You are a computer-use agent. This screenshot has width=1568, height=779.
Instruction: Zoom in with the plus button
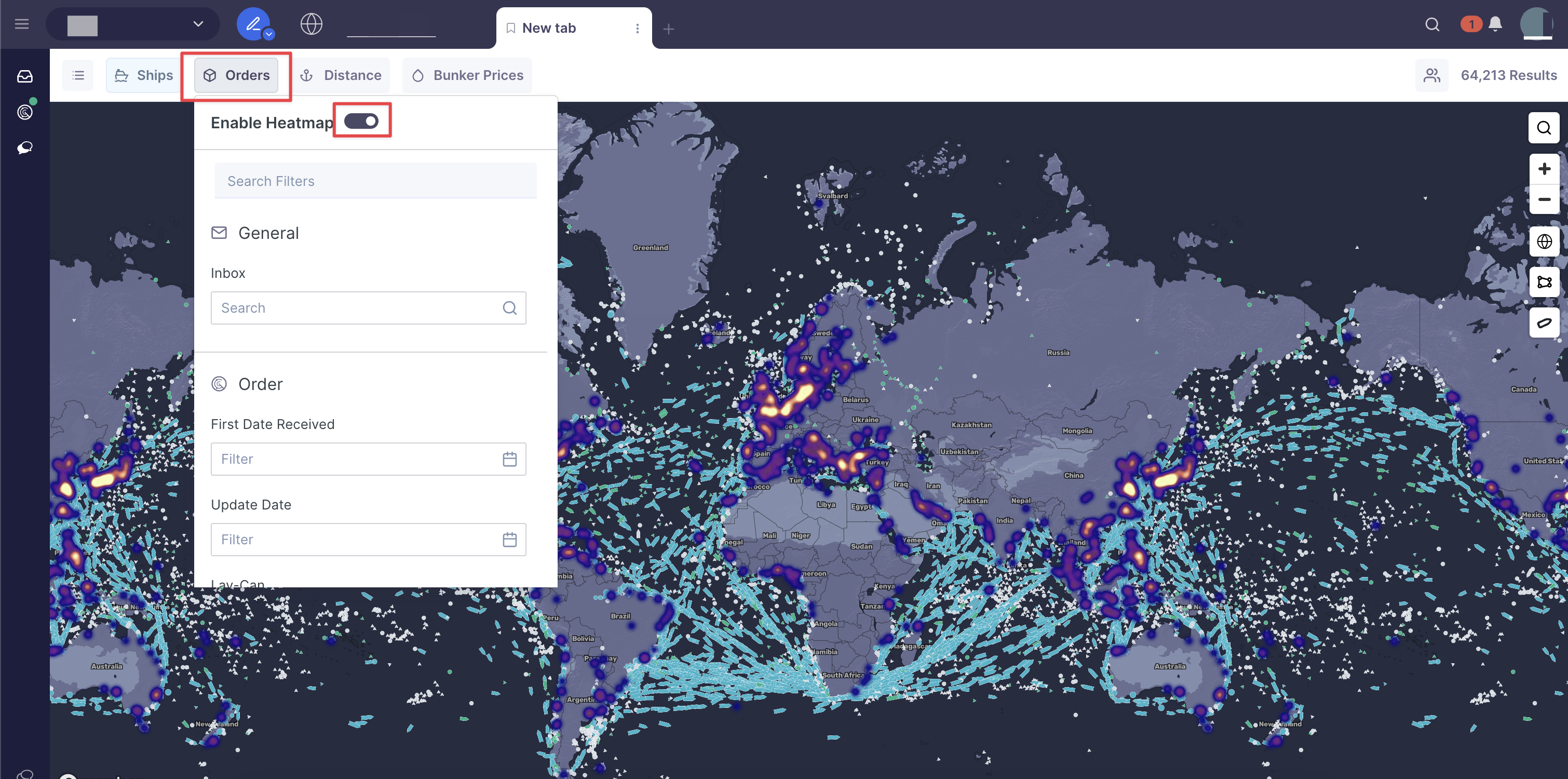coord(1544,169)
